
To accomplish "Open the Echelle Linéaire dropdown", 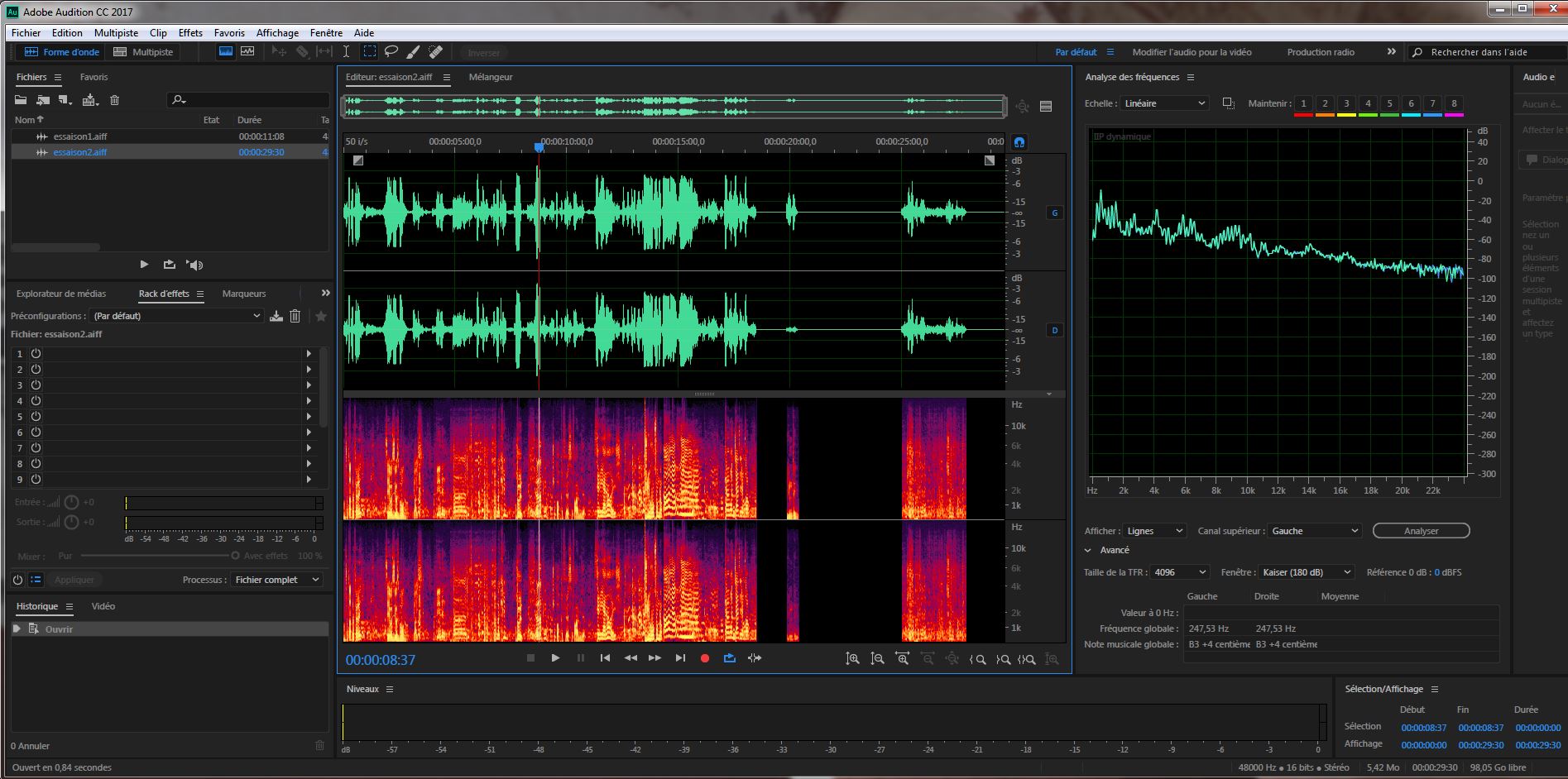I will click(1165, 103).
